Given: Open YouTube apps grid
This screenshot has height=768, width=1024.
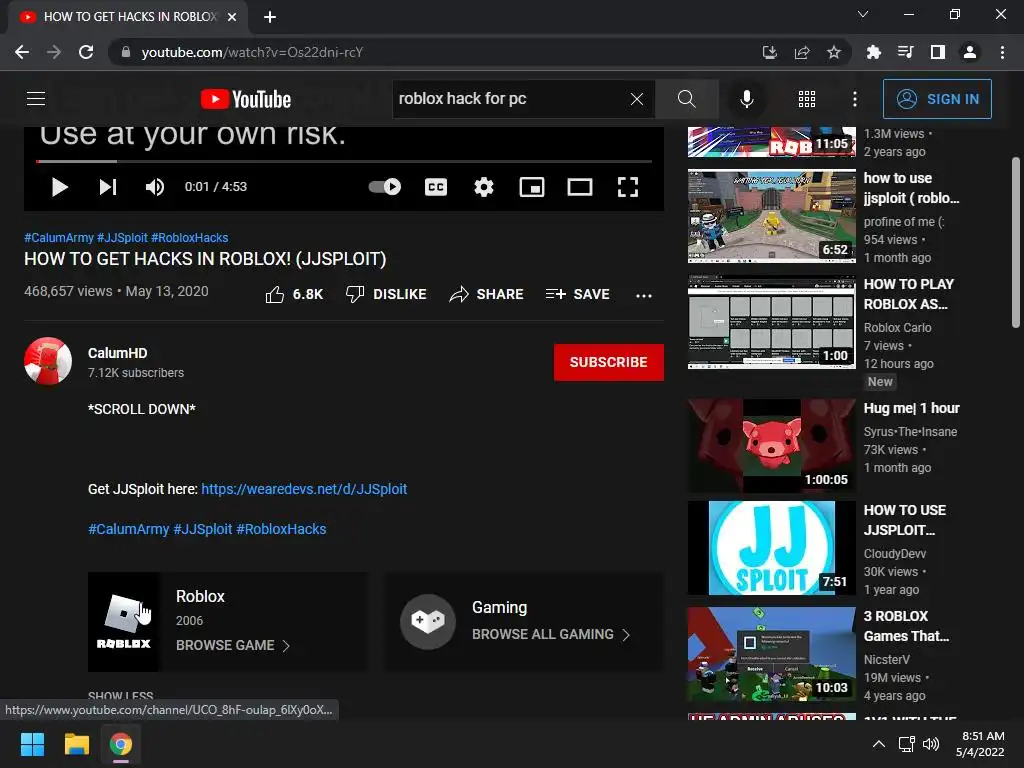Looking at the screenshot, I should [807, 99].
